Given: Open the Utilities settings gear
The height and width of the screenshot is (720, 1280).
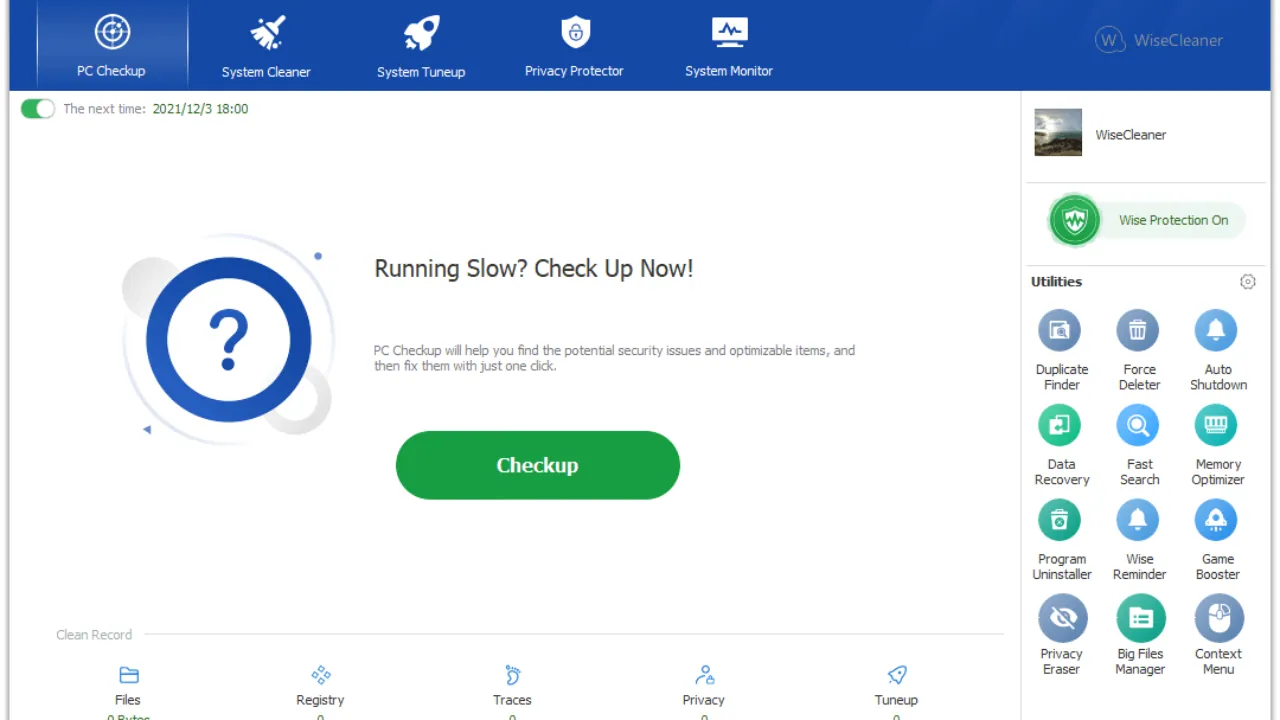Looking at the screenshot, I should pyautogui.click(x=1247, y=282).
